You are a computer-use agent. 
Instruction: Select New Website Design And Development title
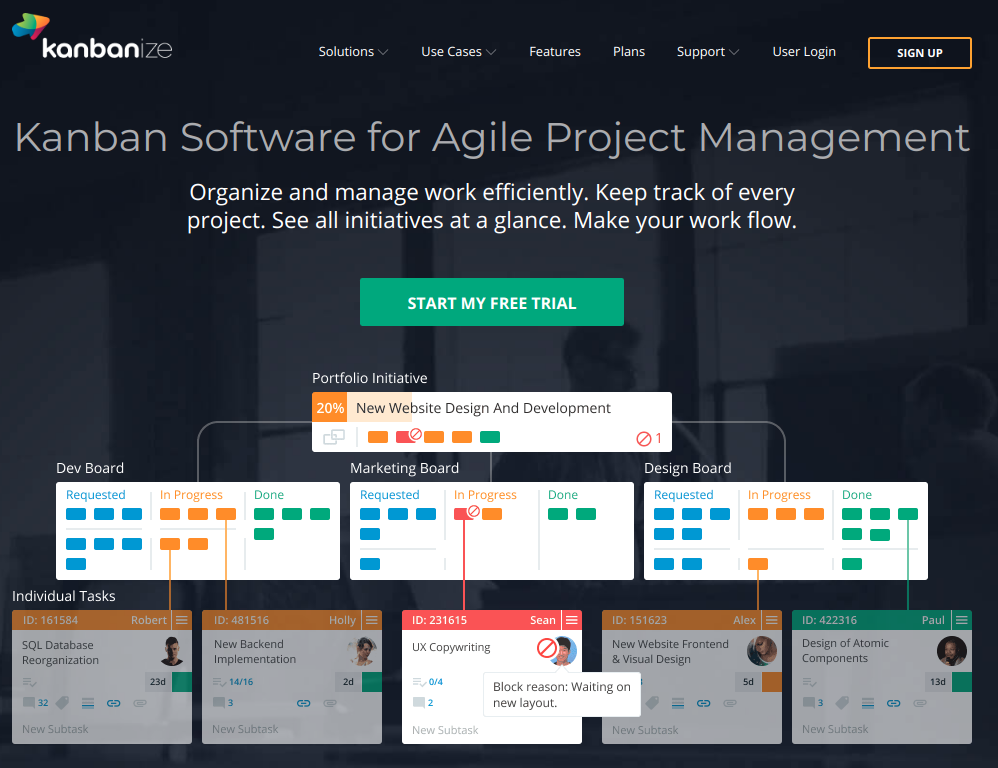(483, 408)
